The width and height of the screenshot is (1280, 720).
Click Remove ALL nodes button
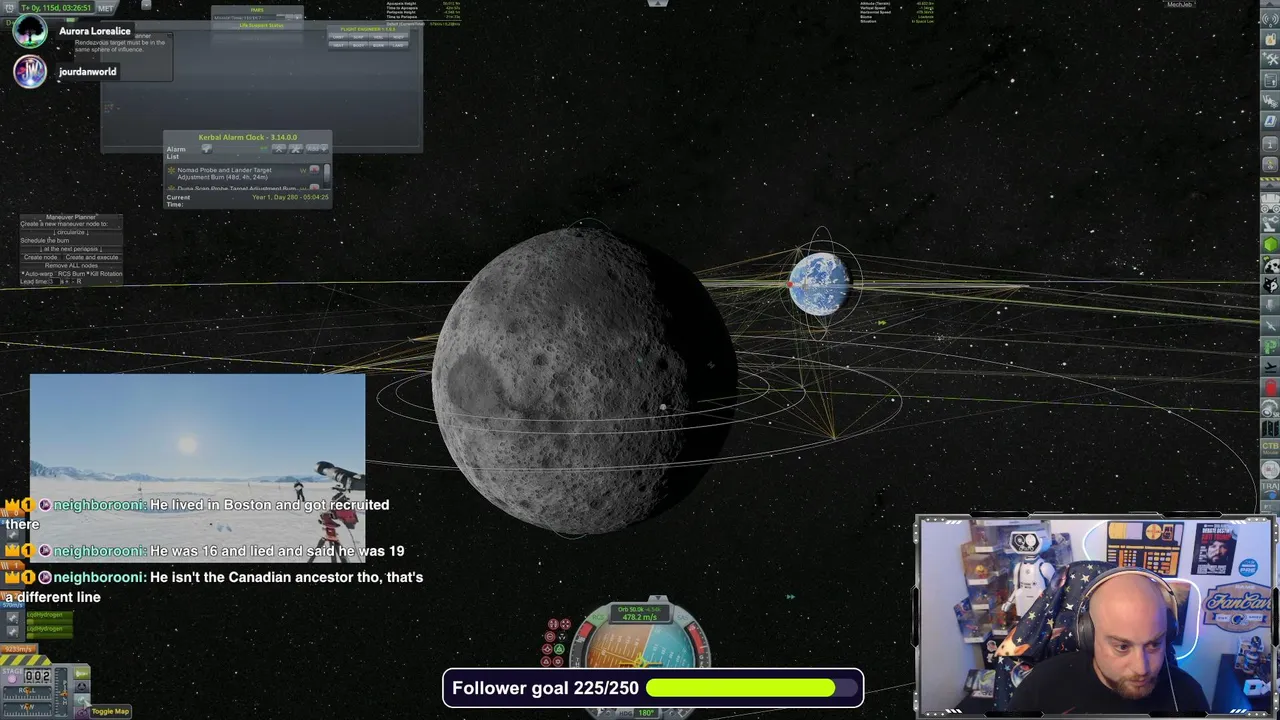pos(71,266)
